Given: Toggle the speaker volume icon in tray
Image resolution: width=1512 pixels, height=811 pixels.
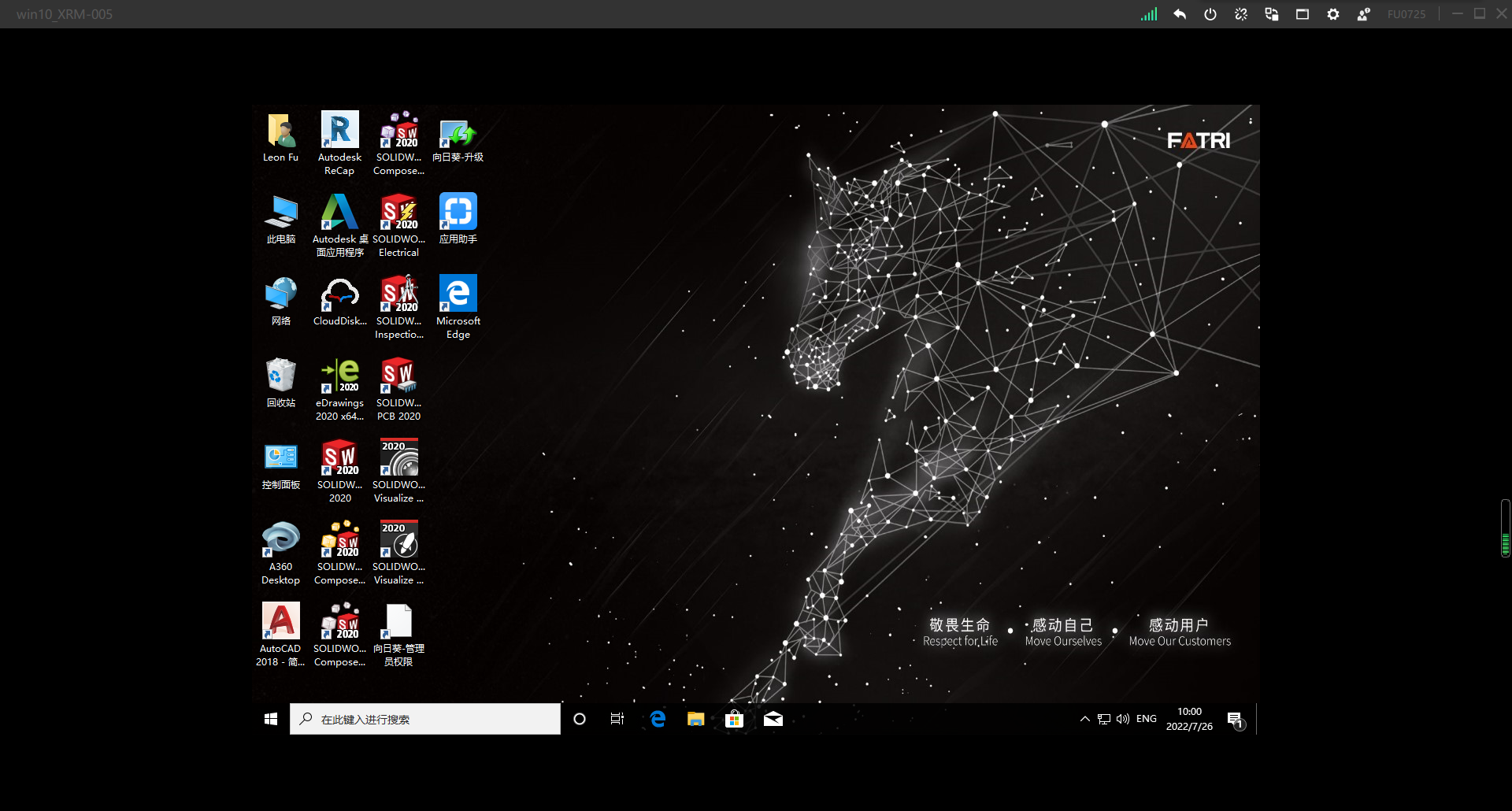Looking at the screenshot, I should 1123,719.
